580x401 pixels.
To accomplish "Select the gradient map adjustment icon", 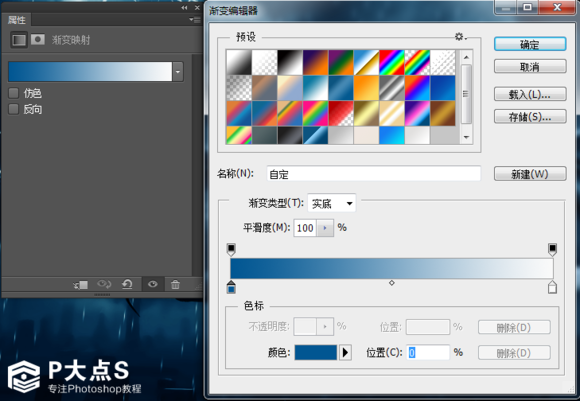I will pyautogui.click(x=19, y=40).
